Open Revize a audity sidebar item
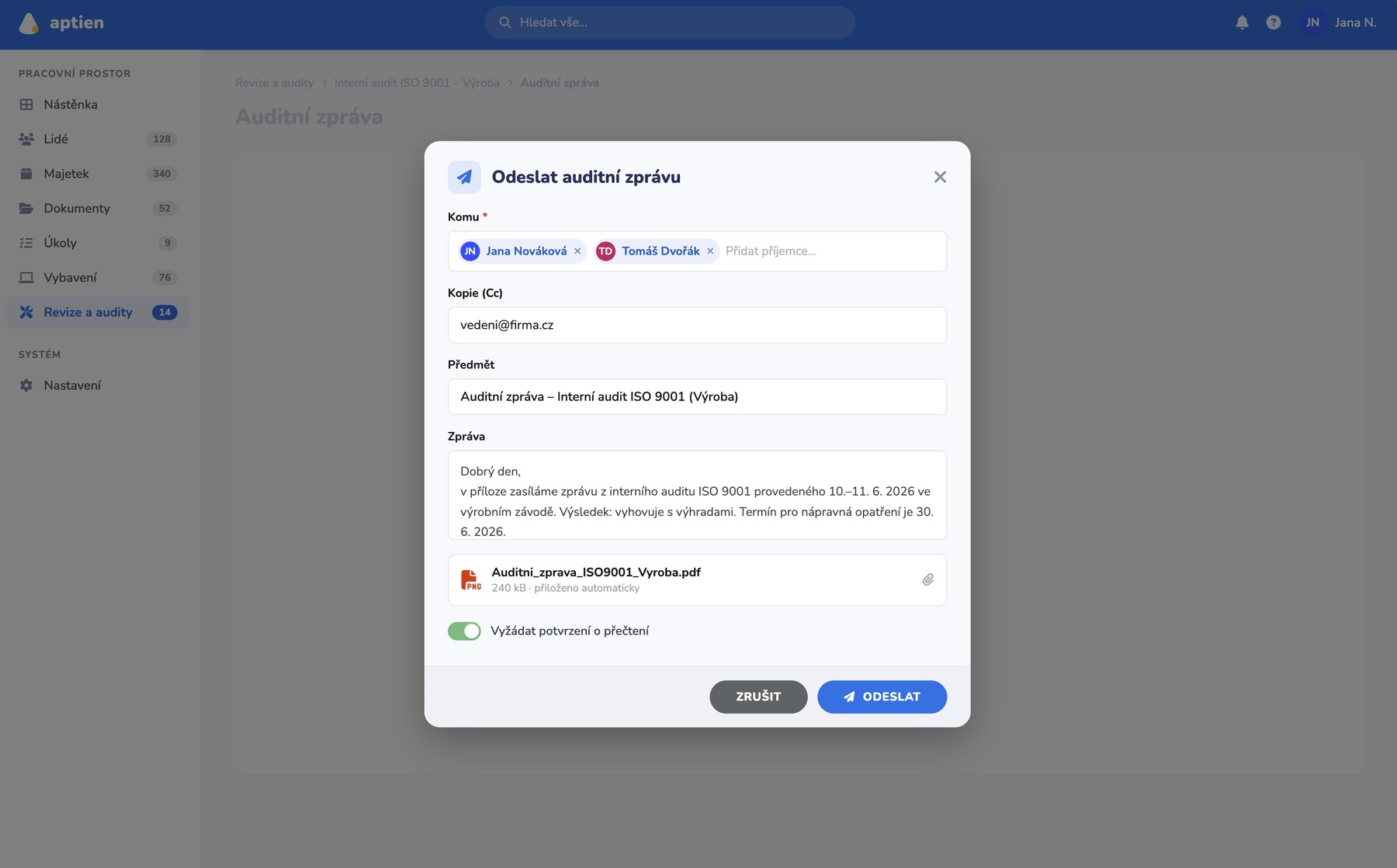Image resolution: width=1397 pixels, height=868 pixels. coord(98,313)
